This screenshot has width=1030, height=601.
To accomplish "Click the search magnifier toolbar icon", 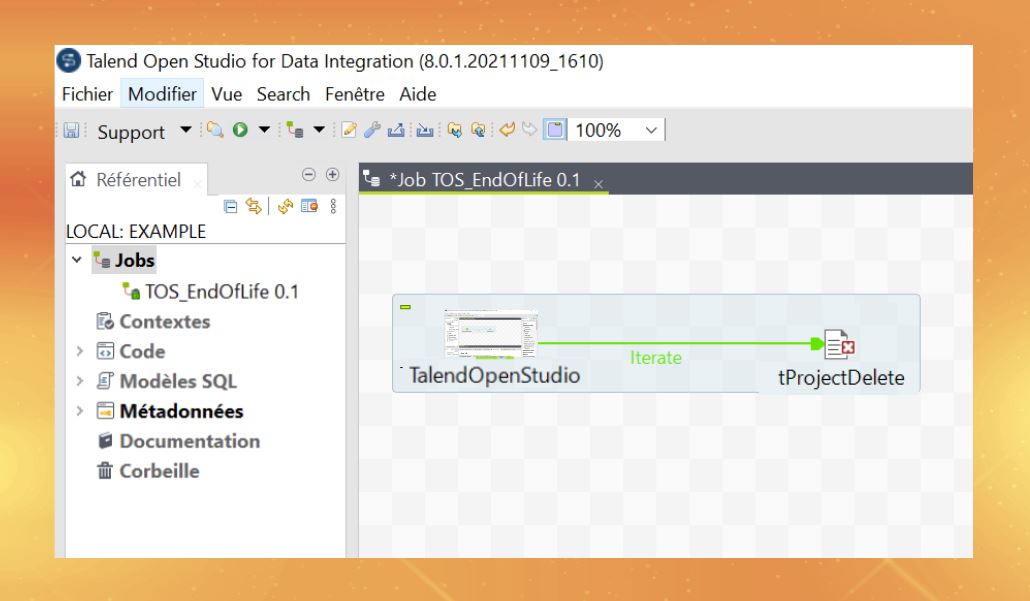I will tap(214, 131).
